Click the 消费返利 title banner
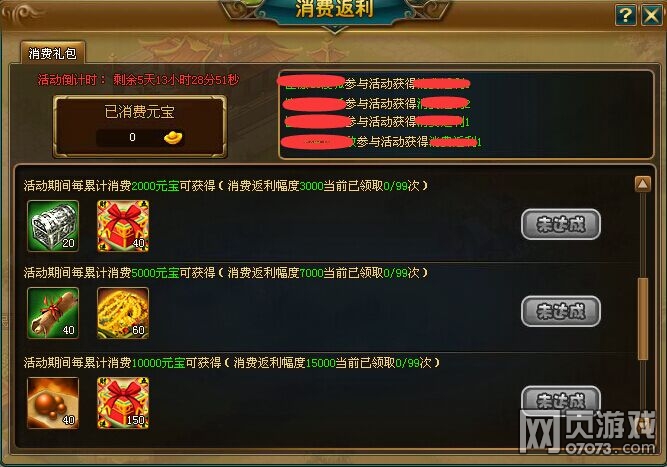The width and height of the screenshot is (667, 467). click(x=334, y=9)
